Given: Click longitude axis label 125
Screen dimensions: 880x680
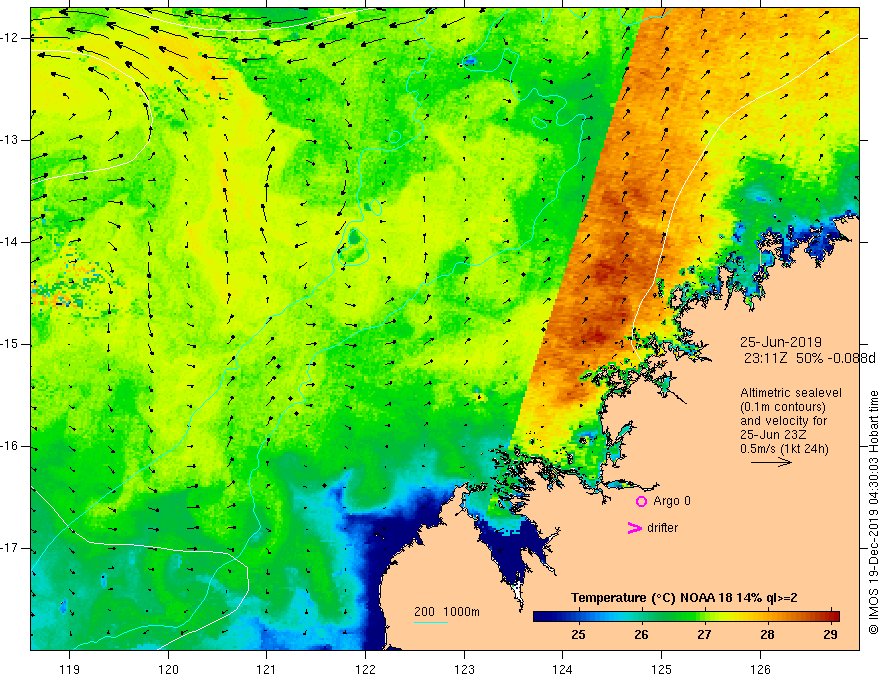Looking at the screenshot, I should tap(662, 669).
